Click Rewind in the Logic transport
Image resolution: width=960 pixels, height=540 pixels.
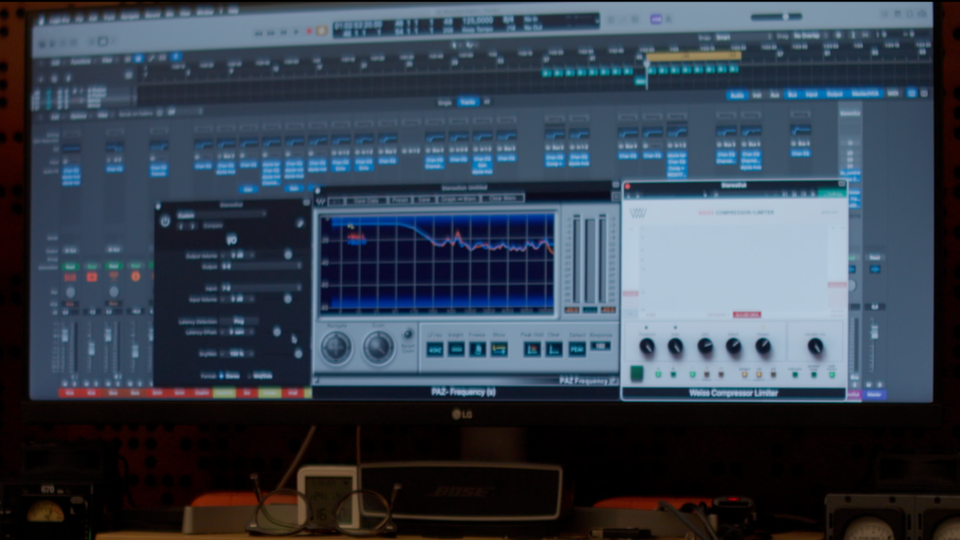(x=259, y=33)
